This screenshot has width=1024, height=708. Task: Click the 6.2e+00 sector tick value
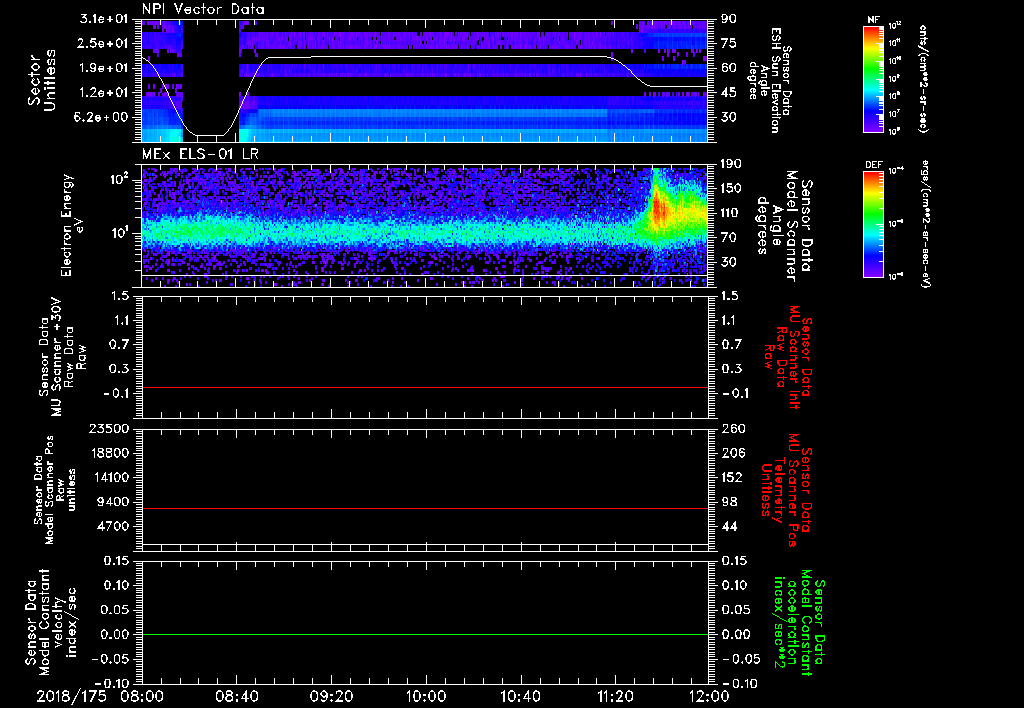point(103,117)
